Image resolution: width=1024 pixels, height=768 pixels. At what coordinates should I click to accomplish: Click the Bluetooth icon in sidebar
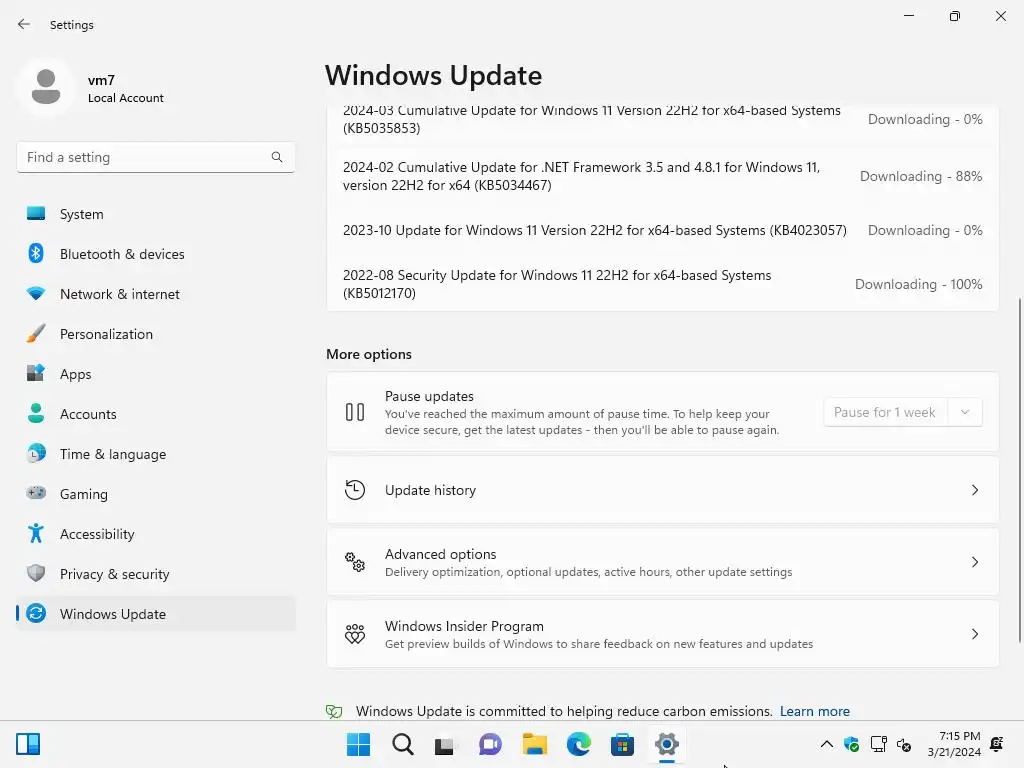point(36,253)
